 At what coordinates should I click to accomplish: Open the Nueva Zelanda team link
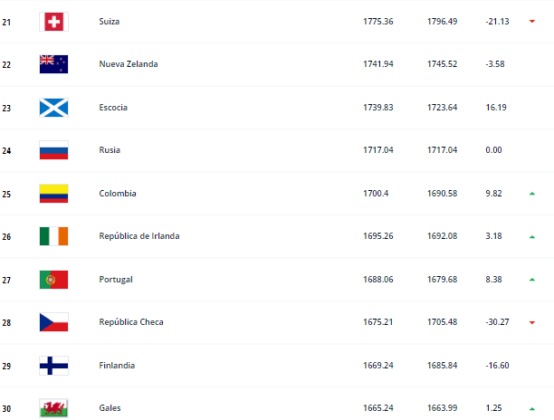click(x=128, y=64)
